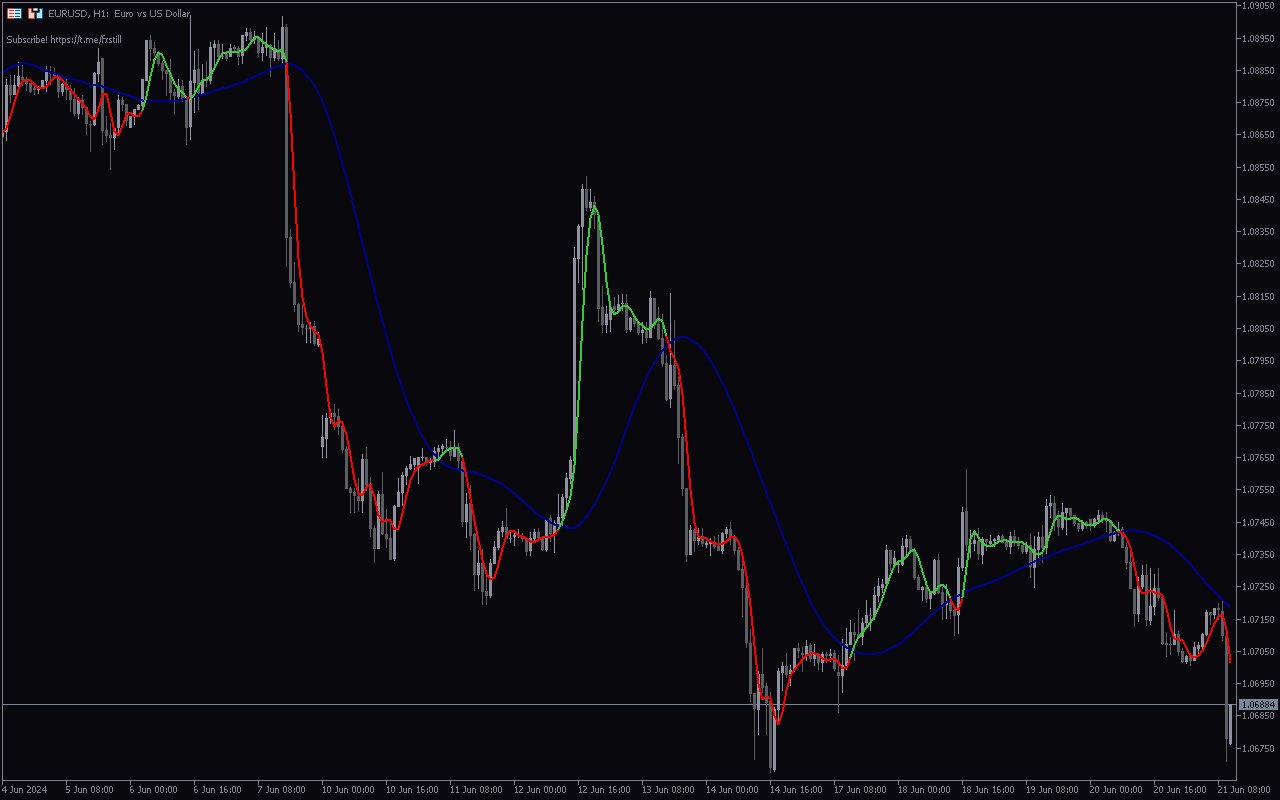
Task: Click the 4 Jun 2024 date label
Action: point(24,789)
